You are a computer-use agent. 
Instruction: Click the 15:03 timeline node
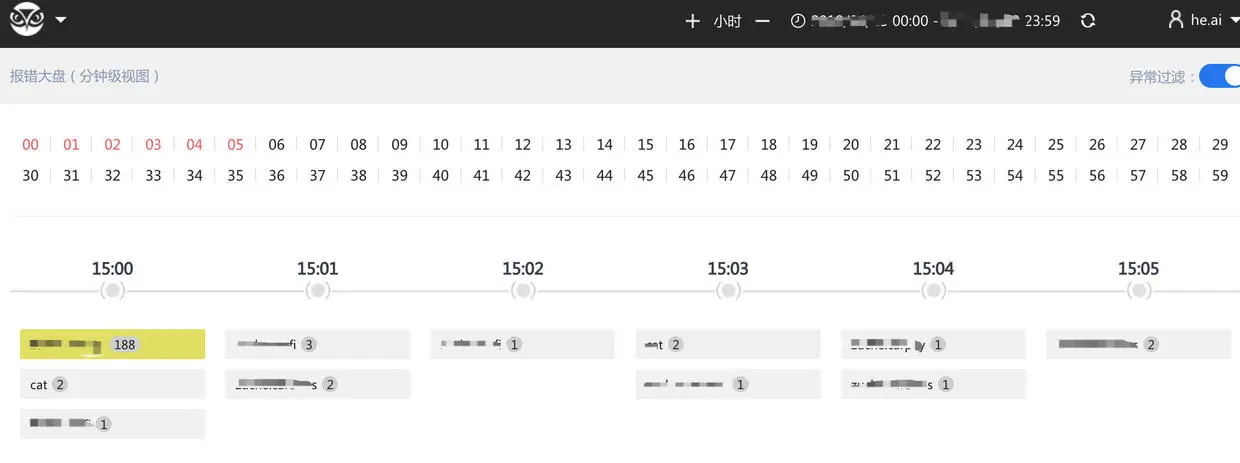728,291
